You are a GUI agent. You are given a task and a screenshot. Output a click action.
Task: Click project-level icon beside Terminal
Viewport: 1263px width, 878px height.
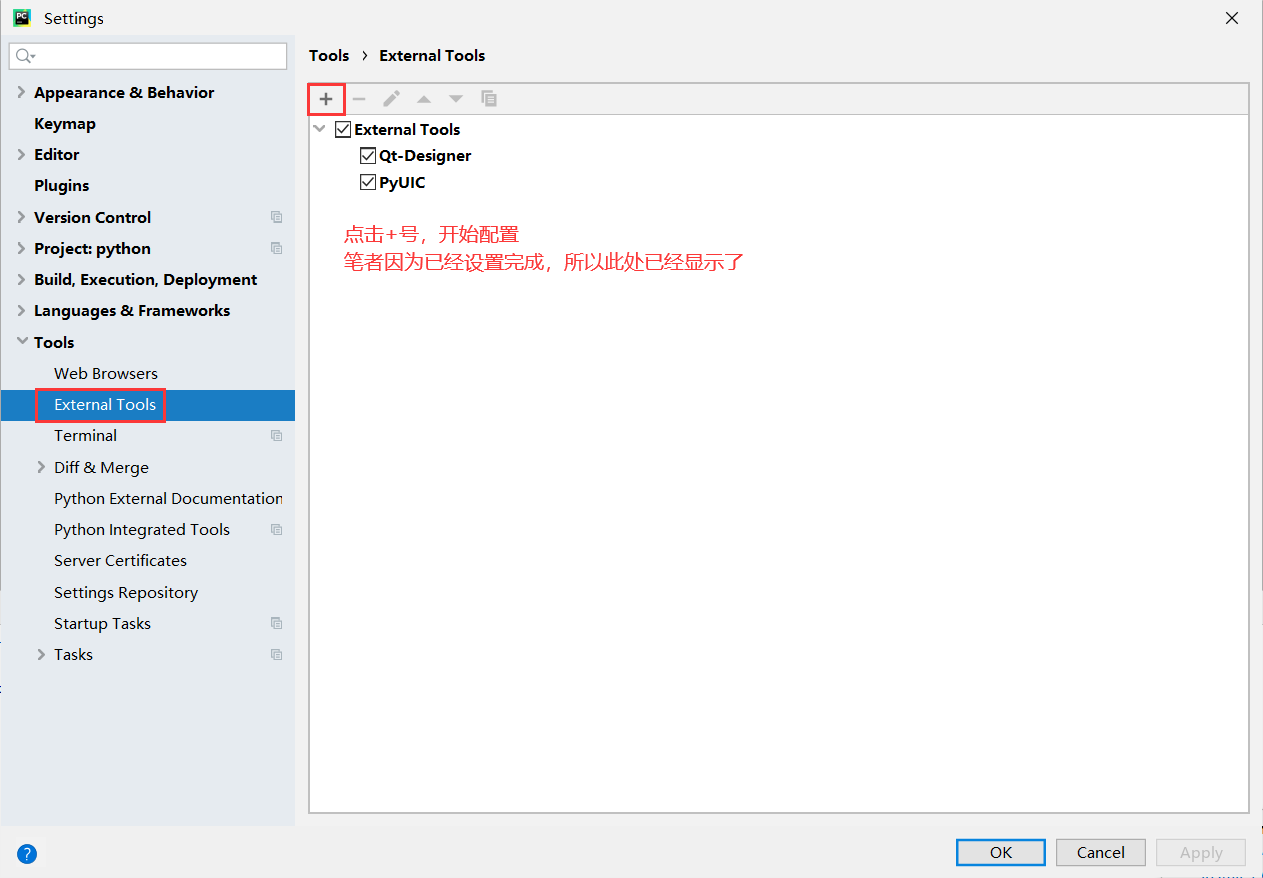tap(277, 436)
